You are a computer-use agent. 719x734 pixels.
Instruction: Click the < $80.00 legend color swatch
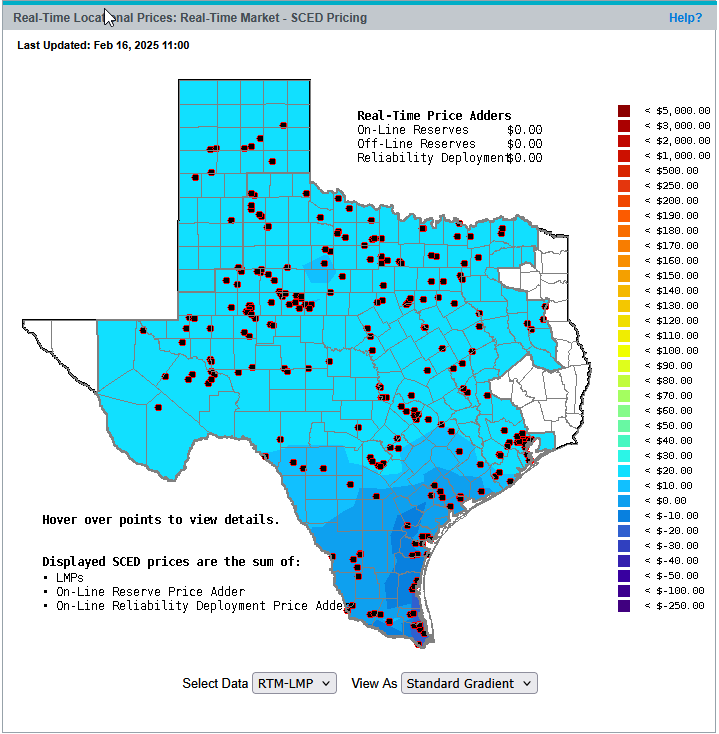click(x=624, y=381)
